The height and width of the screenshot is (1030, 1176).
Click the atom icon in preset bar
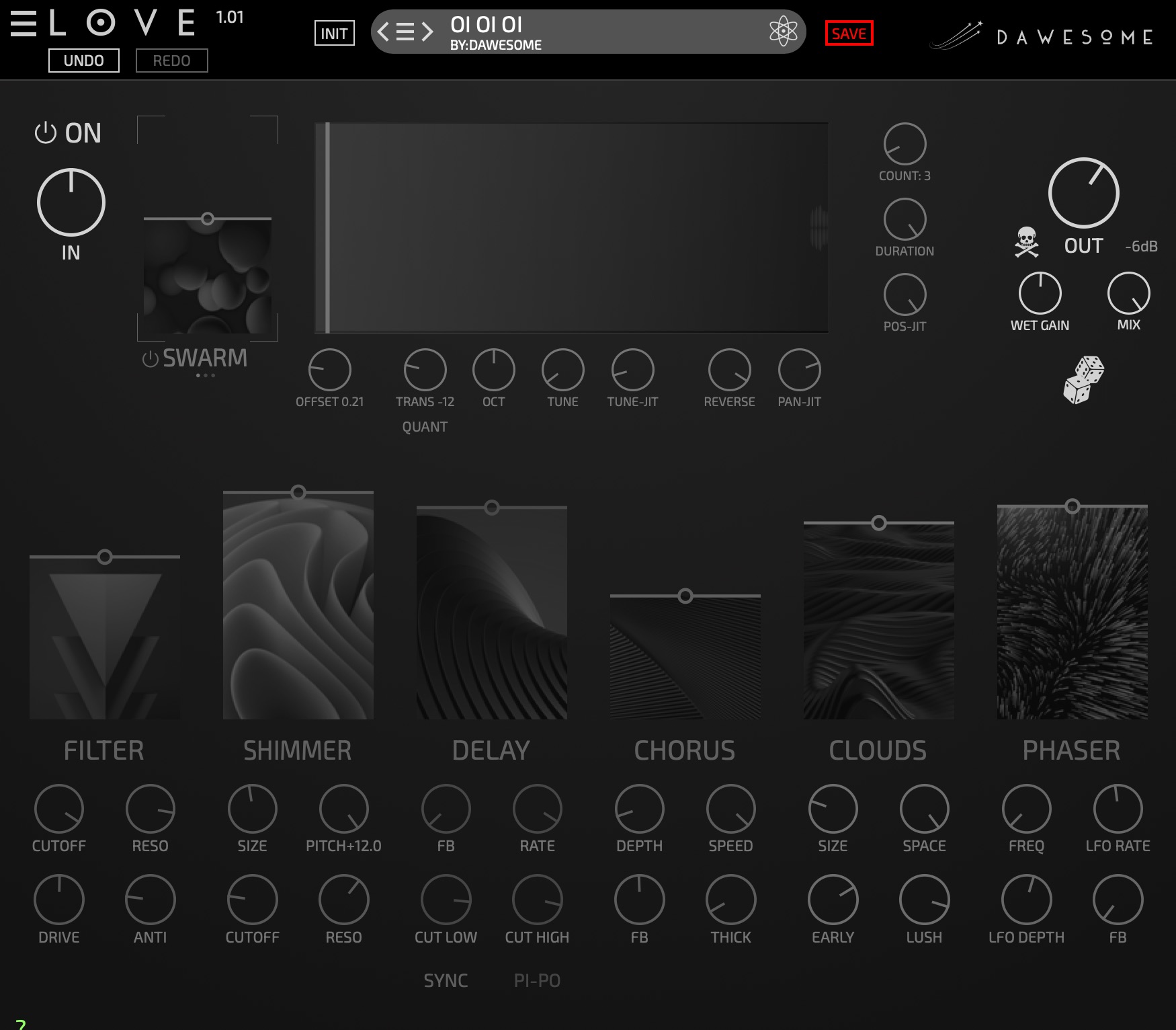(x=783, y=32)
